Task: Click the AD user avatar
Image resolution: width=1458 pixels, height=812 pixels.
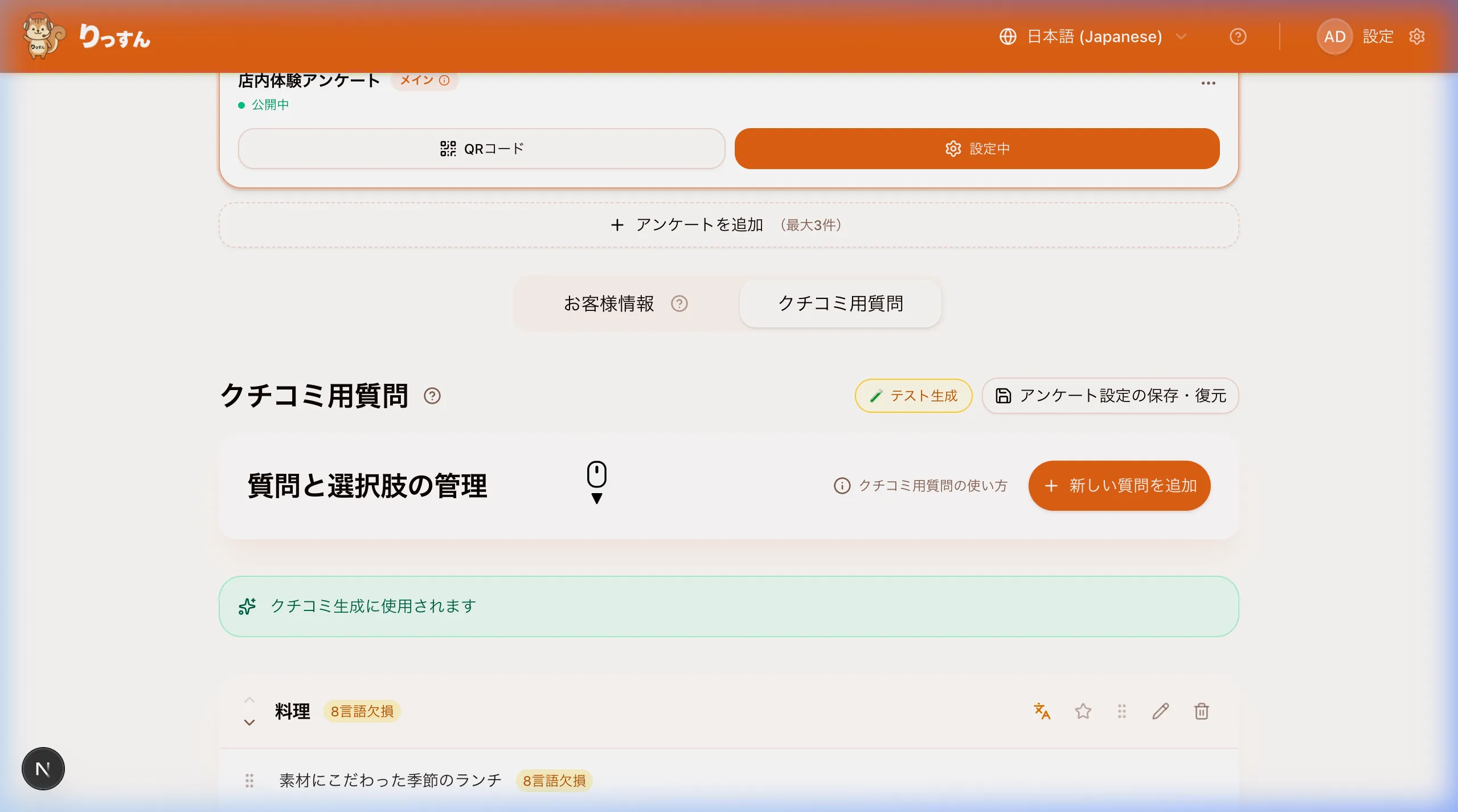Action: coord(1334,36)
